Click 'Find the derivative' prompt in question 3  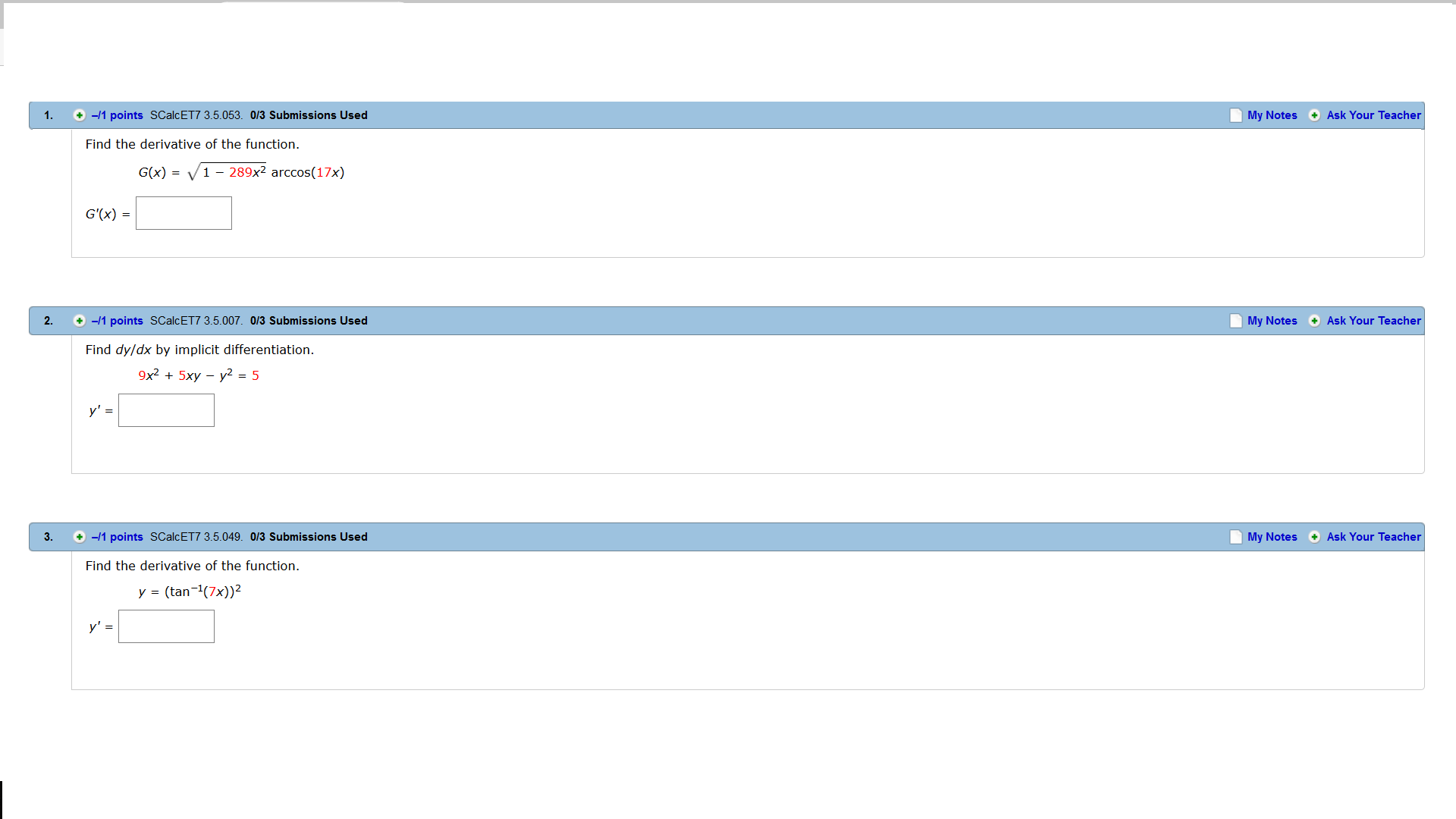tap(192, 566)
